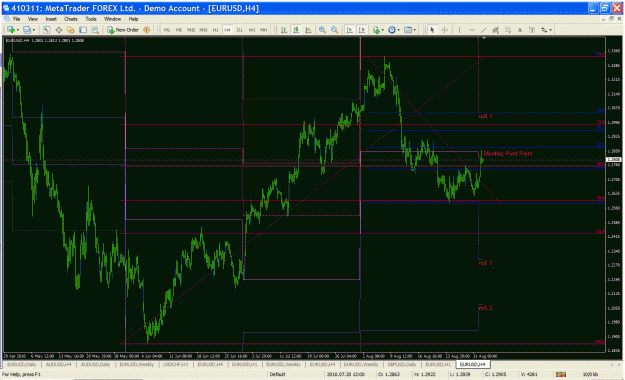Switch to the USDCHF,H1 chart tab
This screenshot has height=380, width=625.
pos(175,364)
